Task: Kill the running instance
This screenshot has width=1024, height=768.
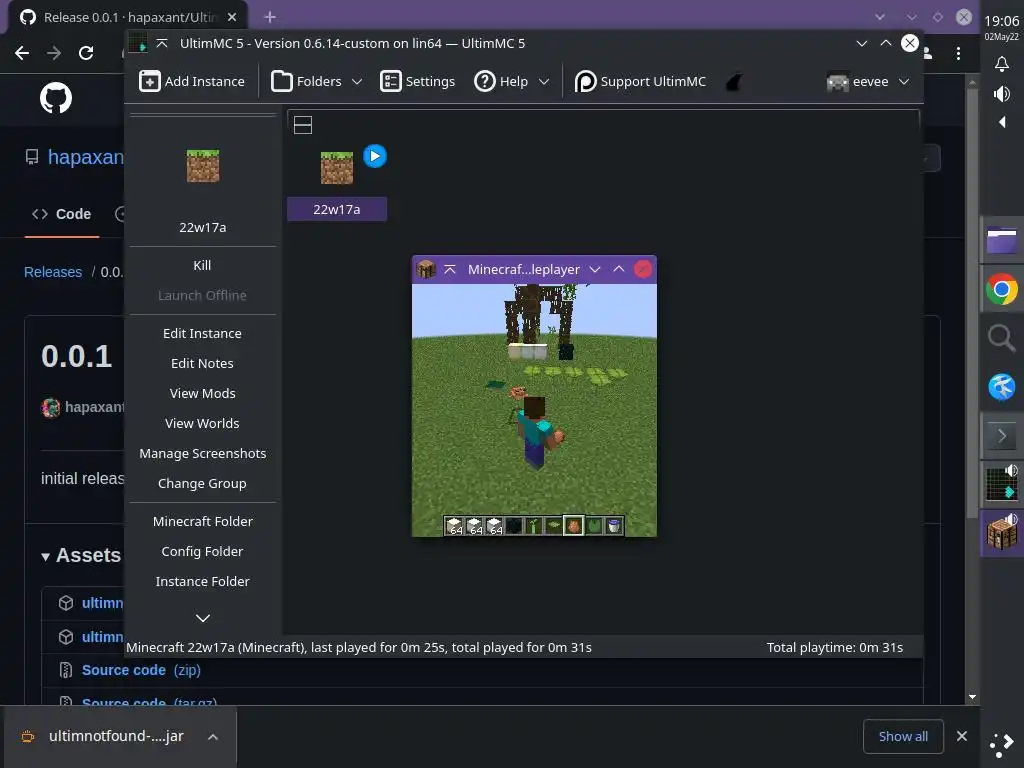Action: (202, 265)
